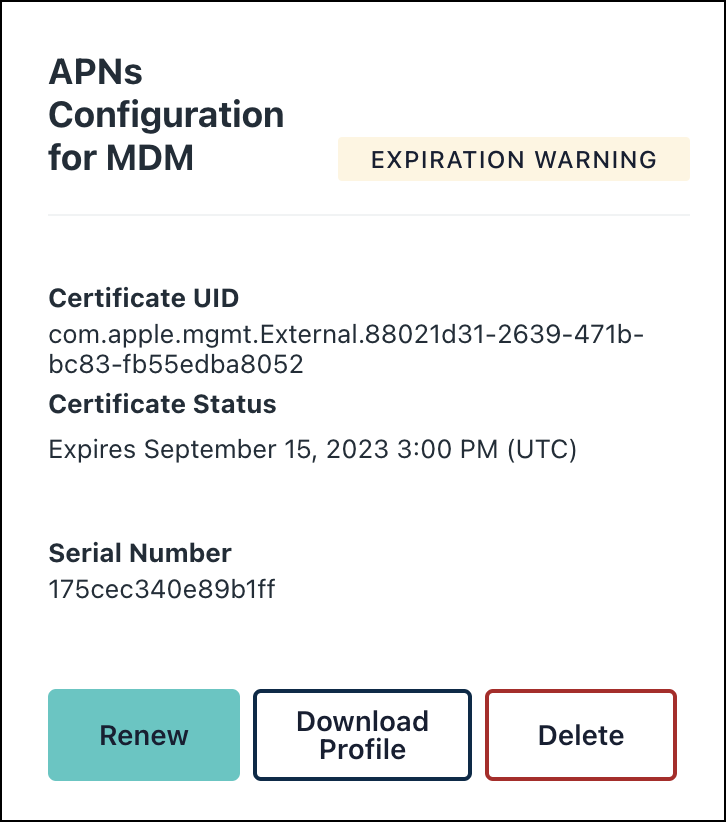Select the com.apple.mgmt.External UID text line
726x822 pixels.
tap(346, 335)
